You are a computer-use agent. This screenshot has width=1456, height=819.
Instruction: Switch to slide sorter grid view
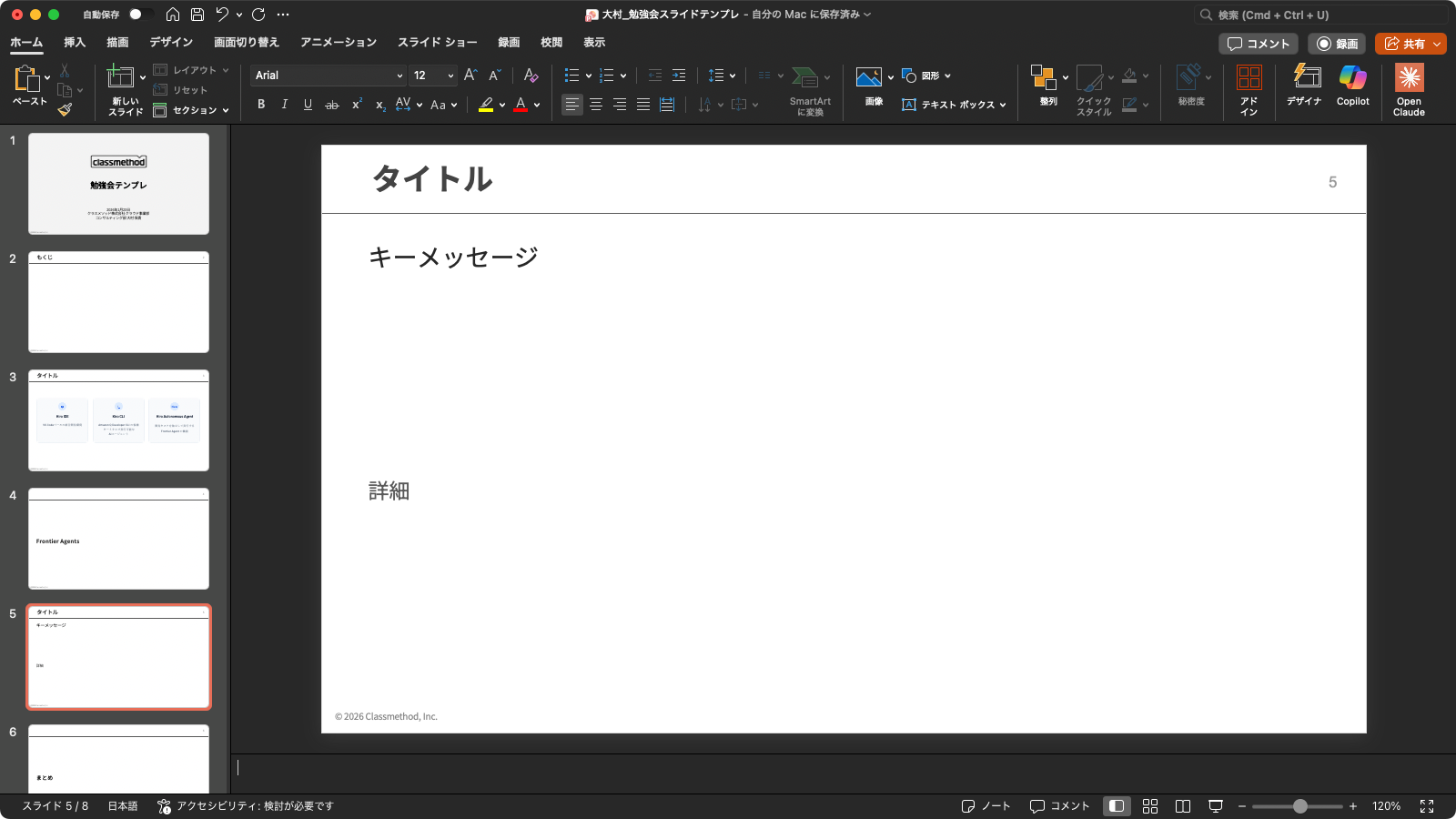pyautogui.click(x=1150, y=806)
